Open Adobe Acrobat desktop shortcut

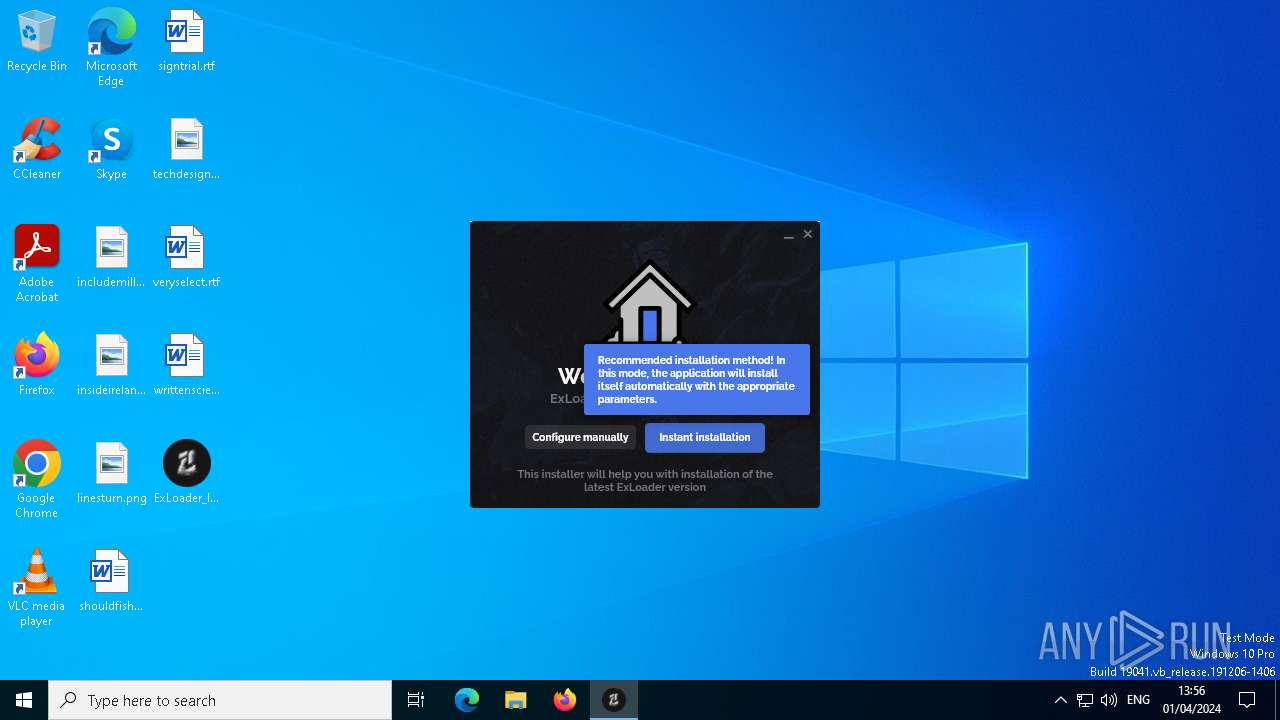tap(37, 264)
